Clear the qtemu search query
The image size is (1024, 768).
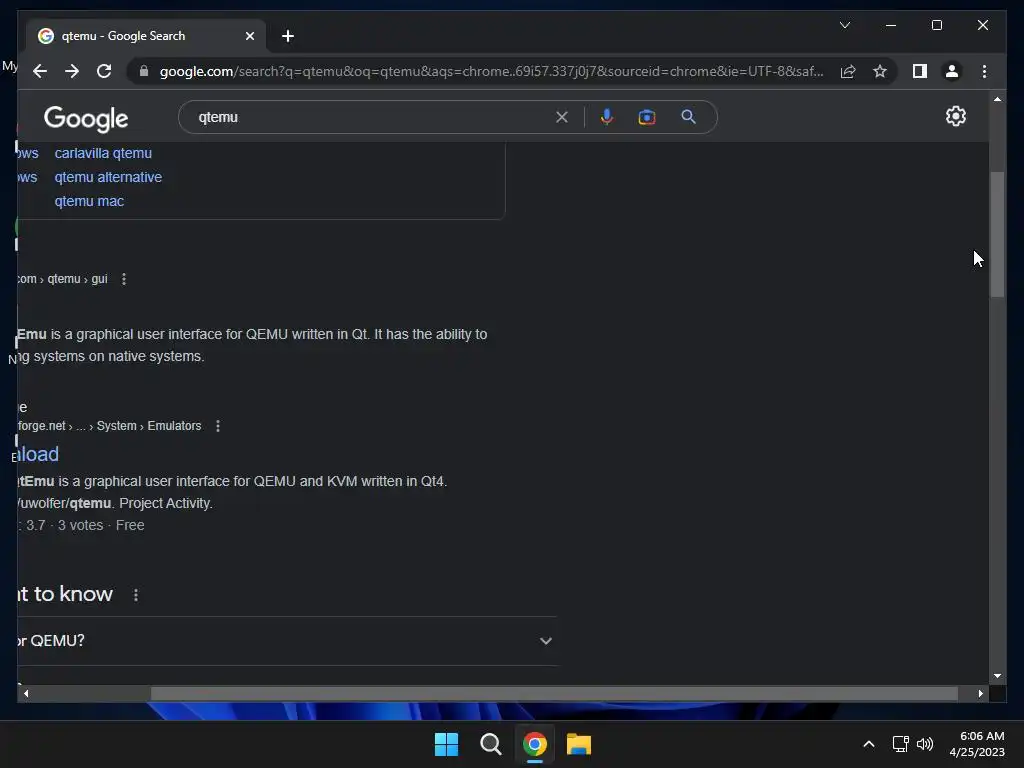[562, 117]
